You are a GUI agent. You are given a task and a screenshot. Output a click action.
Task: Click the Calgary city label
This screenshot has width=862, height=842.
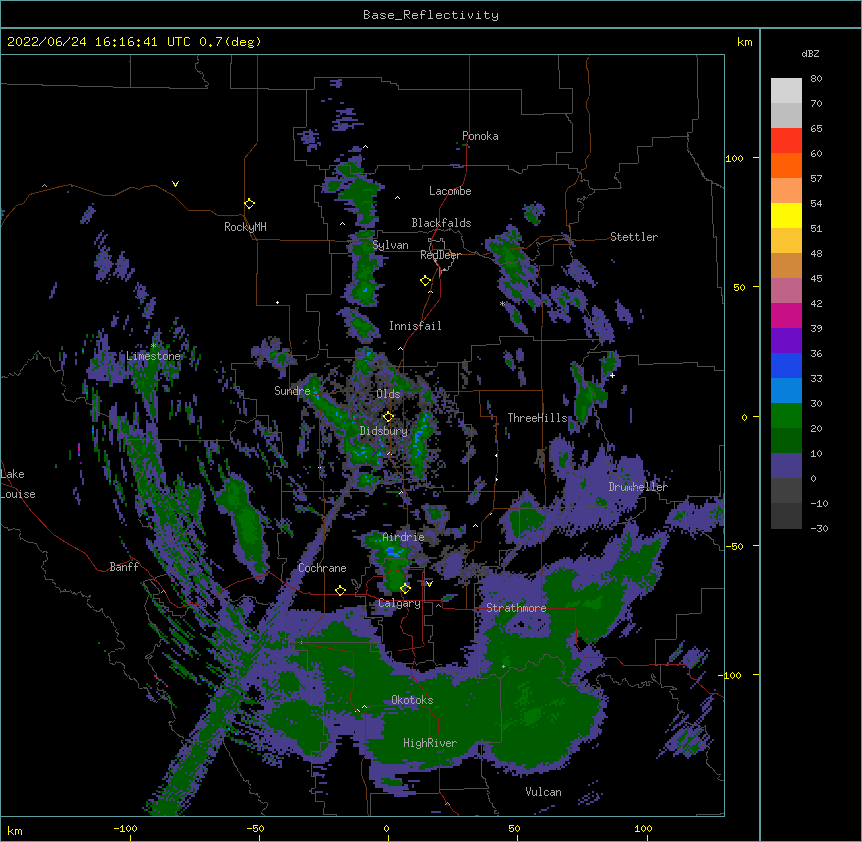pos(399,603)
